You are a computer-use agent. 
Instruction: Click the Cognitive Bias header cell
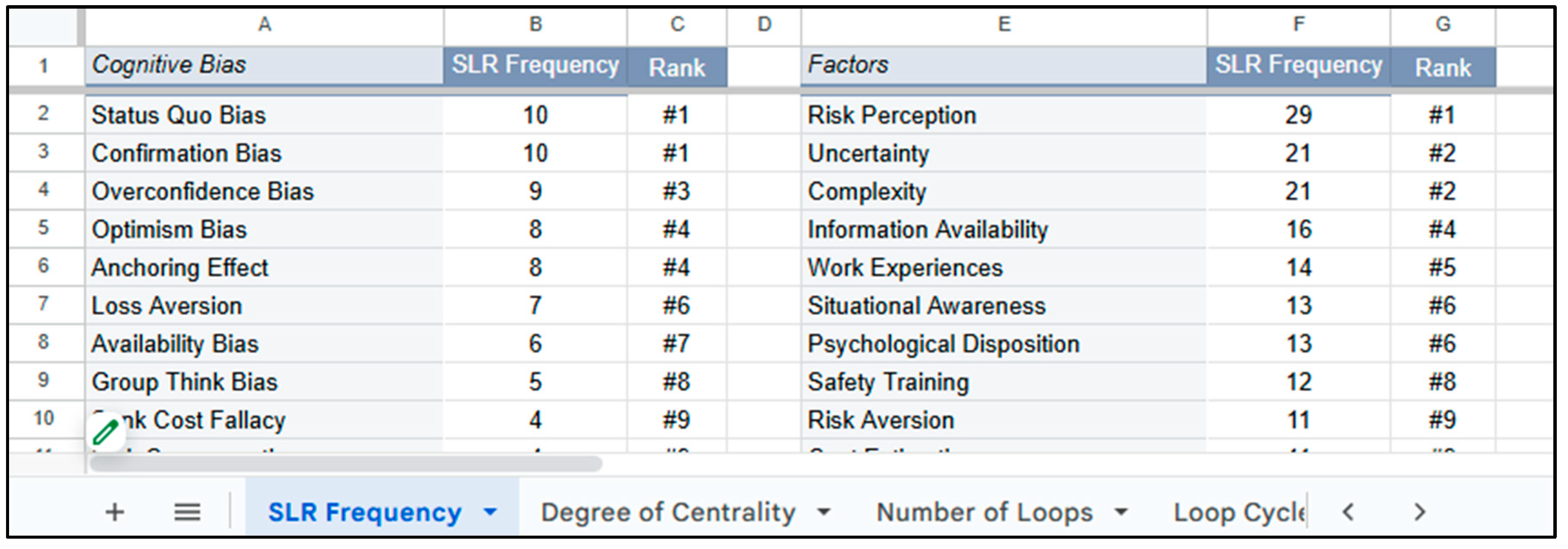264,65
